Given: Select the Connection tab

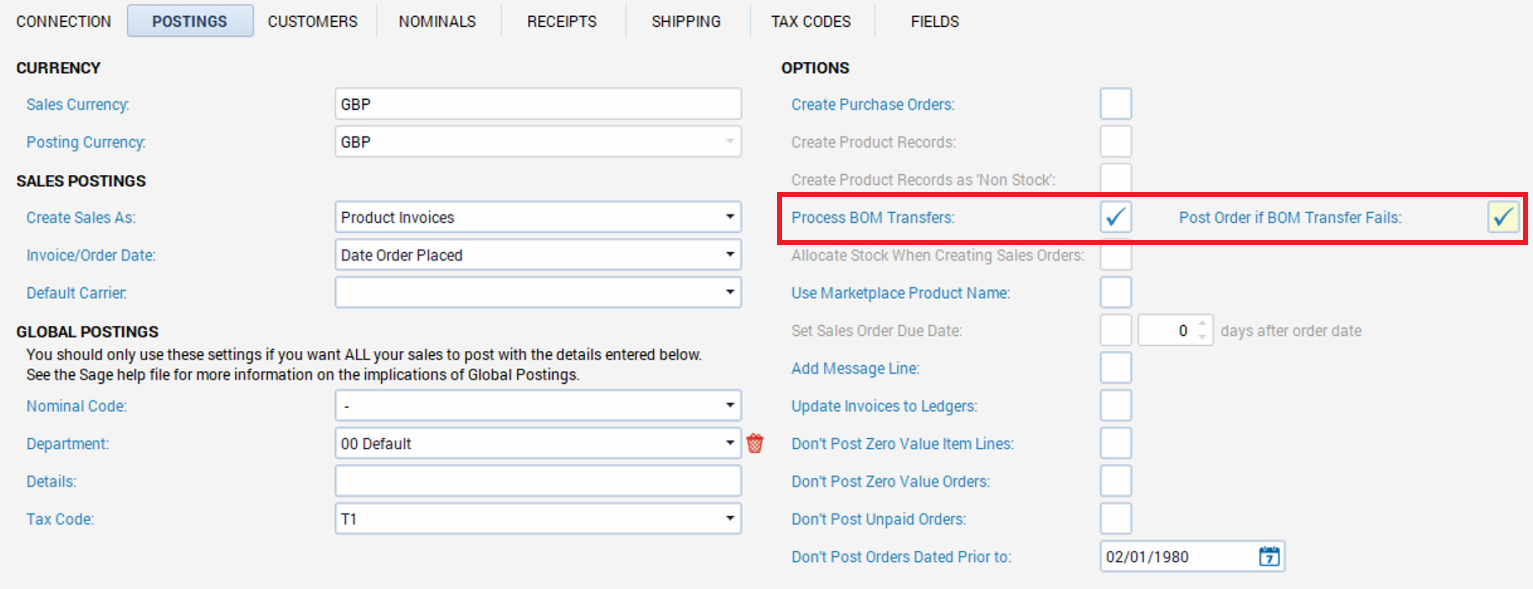Looking at the screenshot, I should tap(64, 21).
